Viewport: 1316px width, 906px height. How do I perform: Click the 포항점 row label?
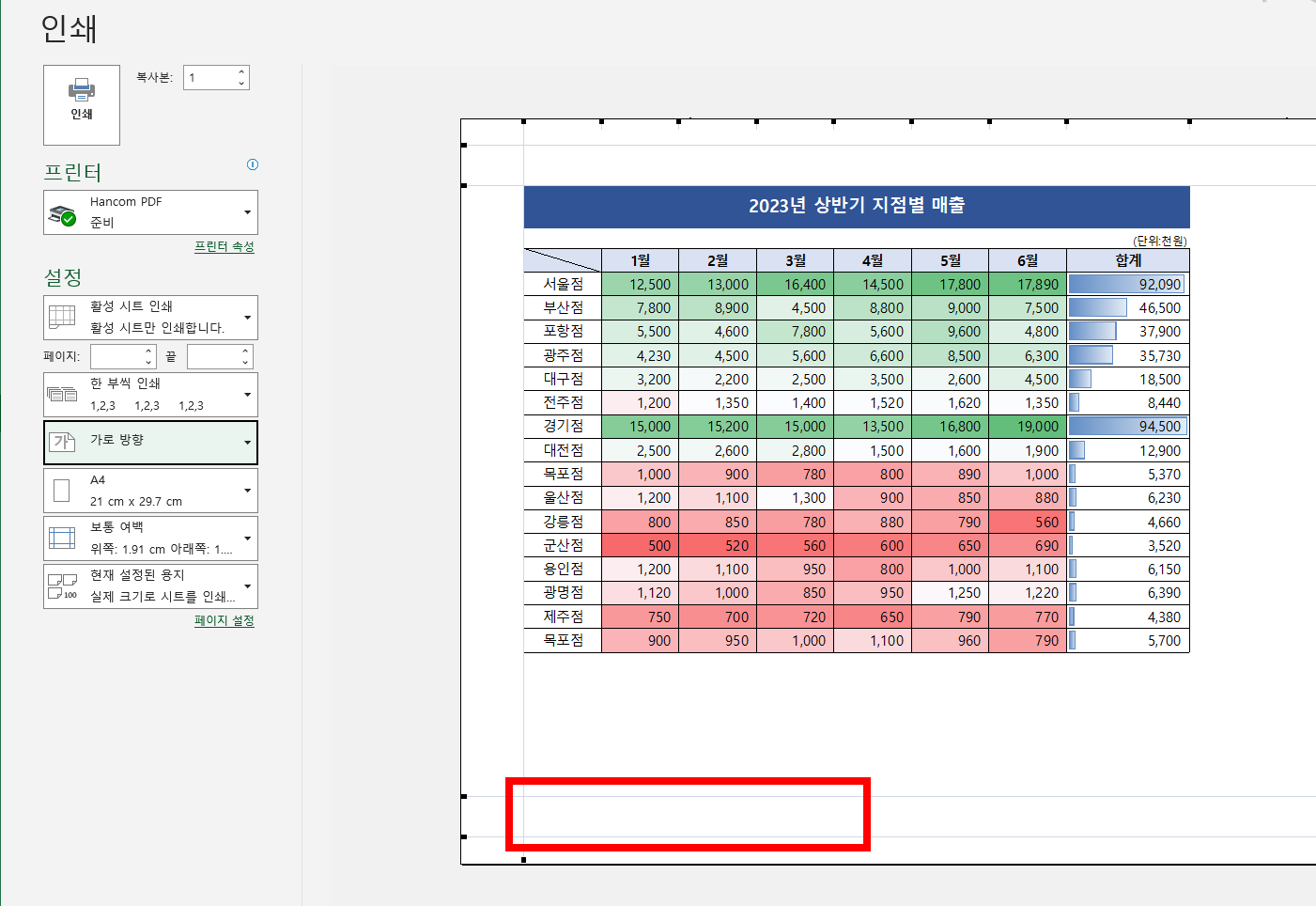(x=563, y=331)
